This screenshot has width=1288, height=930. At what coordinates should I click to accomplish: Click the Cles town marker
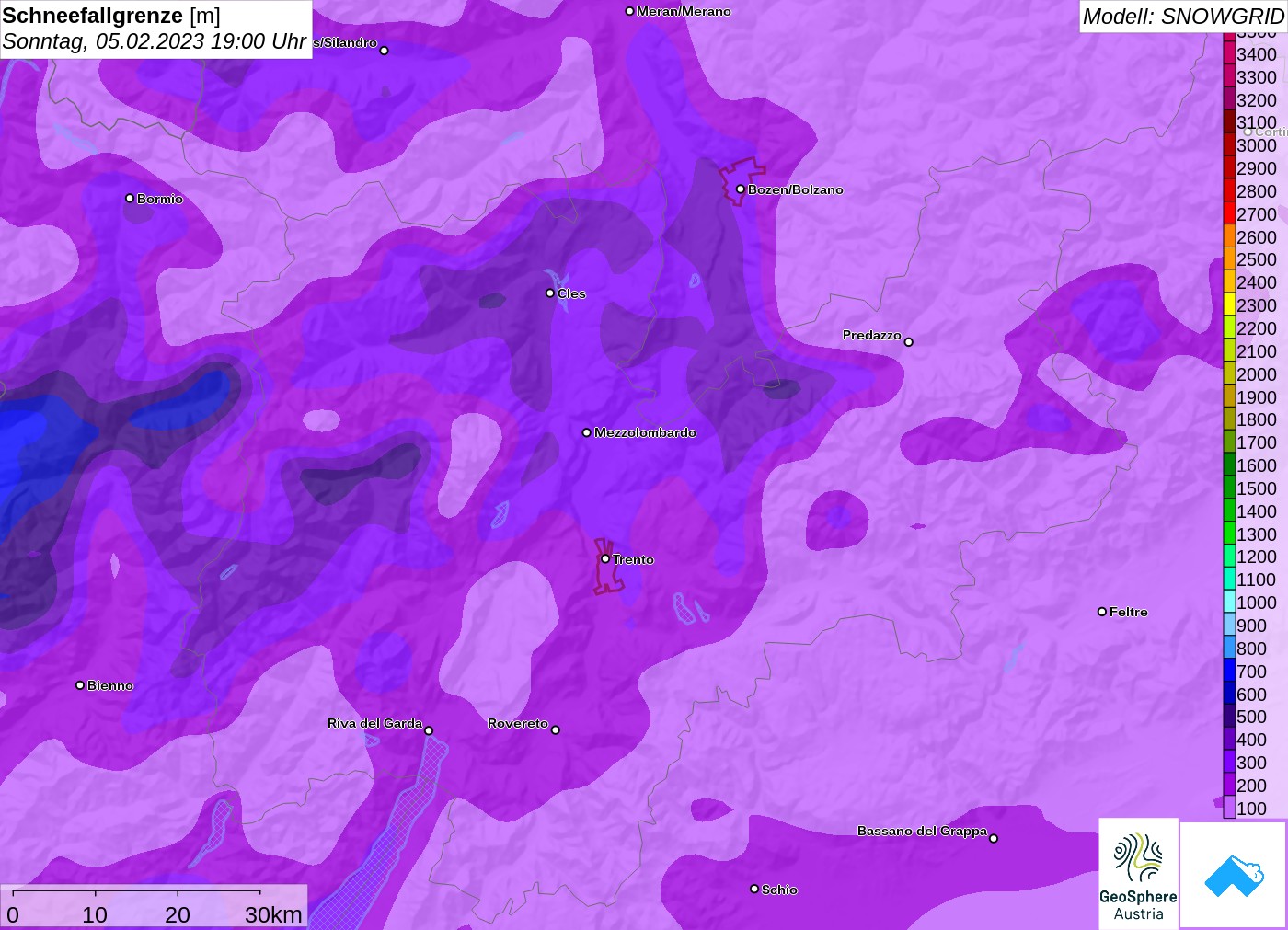click(x=550, y=293)
